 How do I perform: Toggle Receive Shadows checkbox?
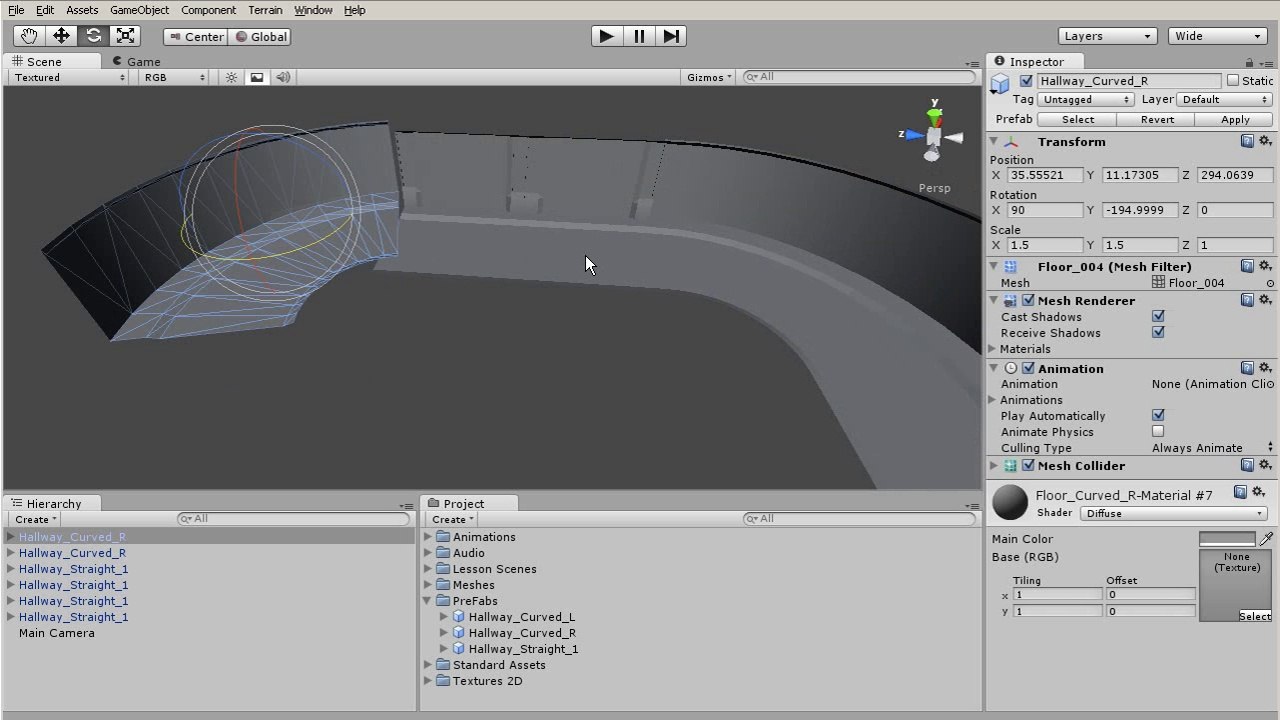coord(1158,332)
